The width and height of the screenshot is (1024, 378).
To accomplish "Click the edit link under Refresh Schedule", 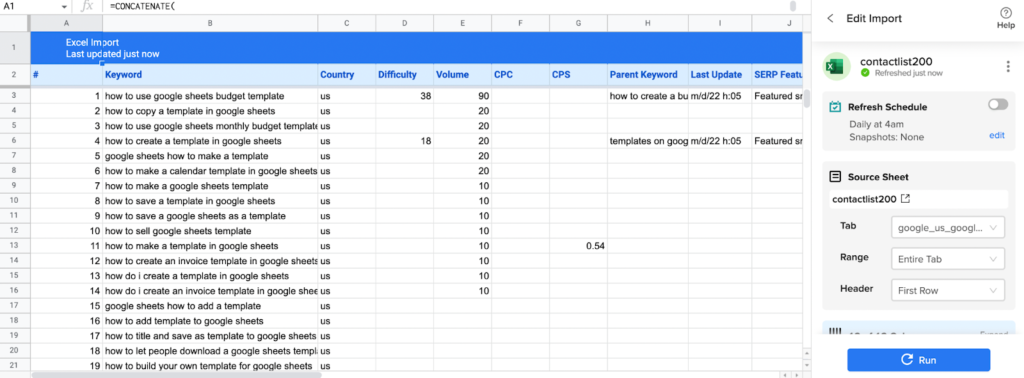I will click(997, 135).
